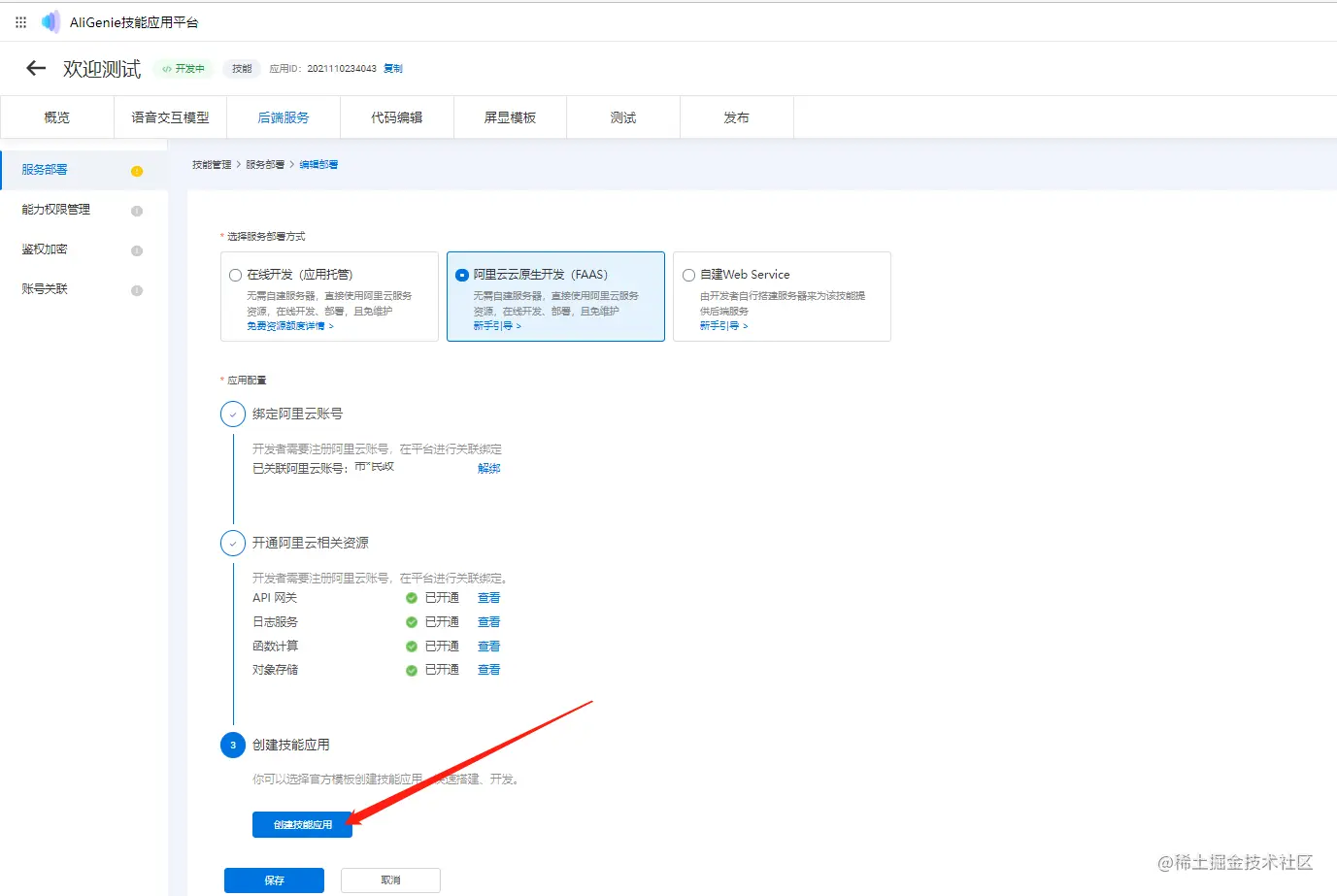Select 服务部署 in the sidebar
1337x896 pixels.
pyautogui.click(x=84, y=170)
